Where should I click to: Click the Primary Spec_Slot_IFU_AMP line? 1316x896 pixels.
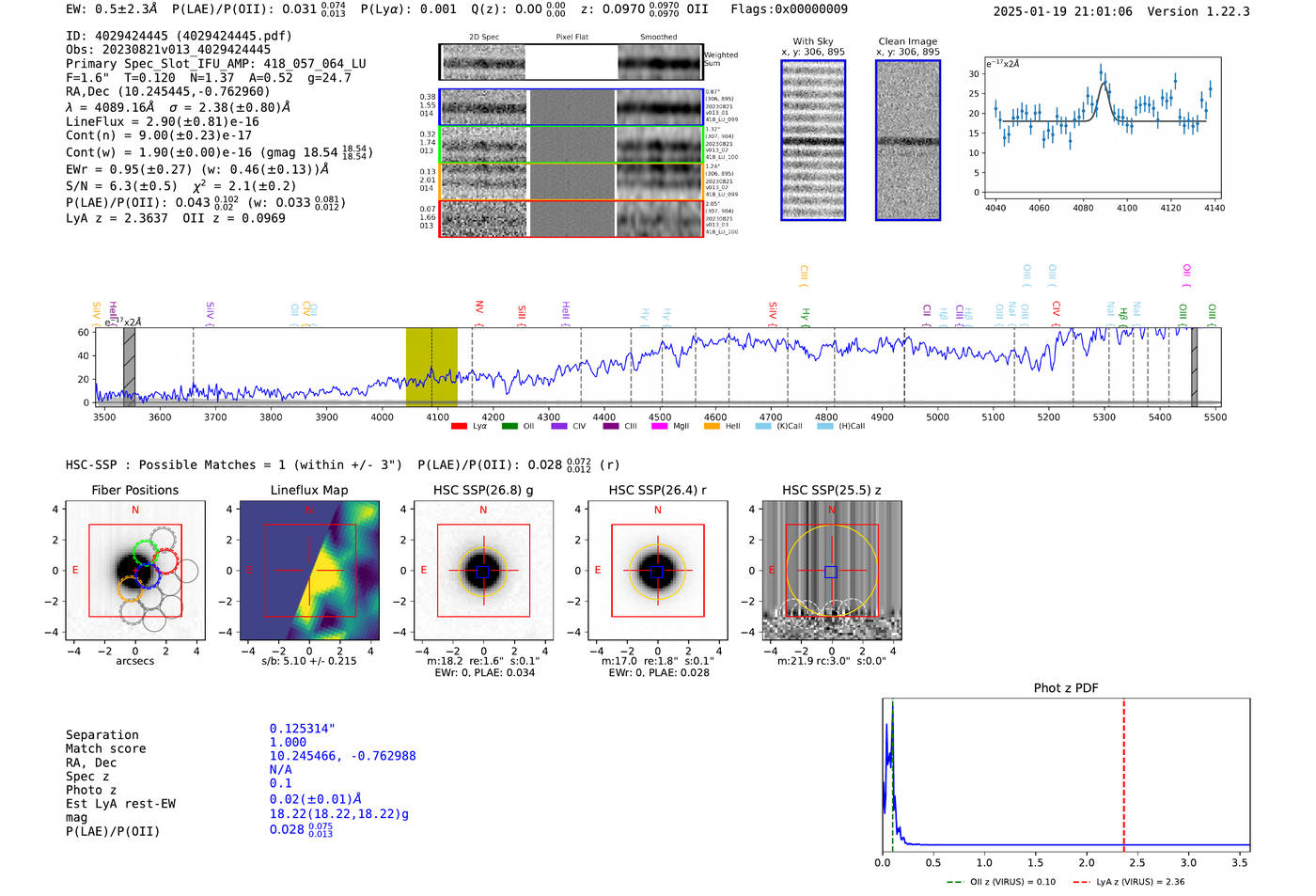(x=216, y=64)
